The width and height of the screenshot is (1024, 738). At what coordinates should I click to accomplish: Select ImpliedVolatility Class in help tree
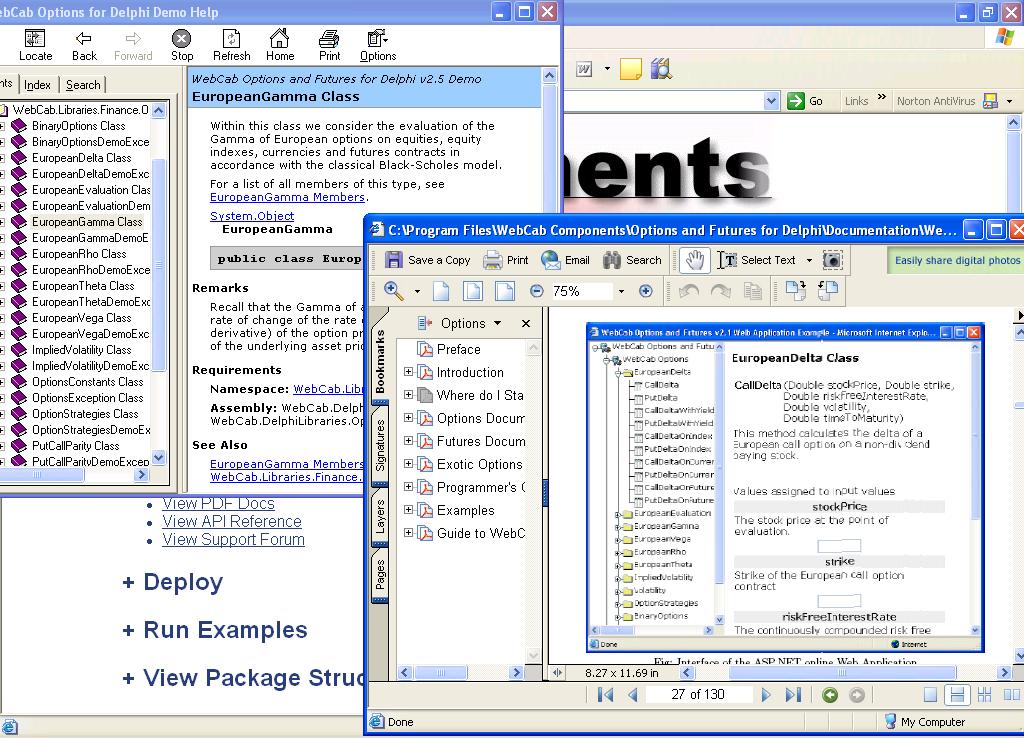click(x=82, y=350)
